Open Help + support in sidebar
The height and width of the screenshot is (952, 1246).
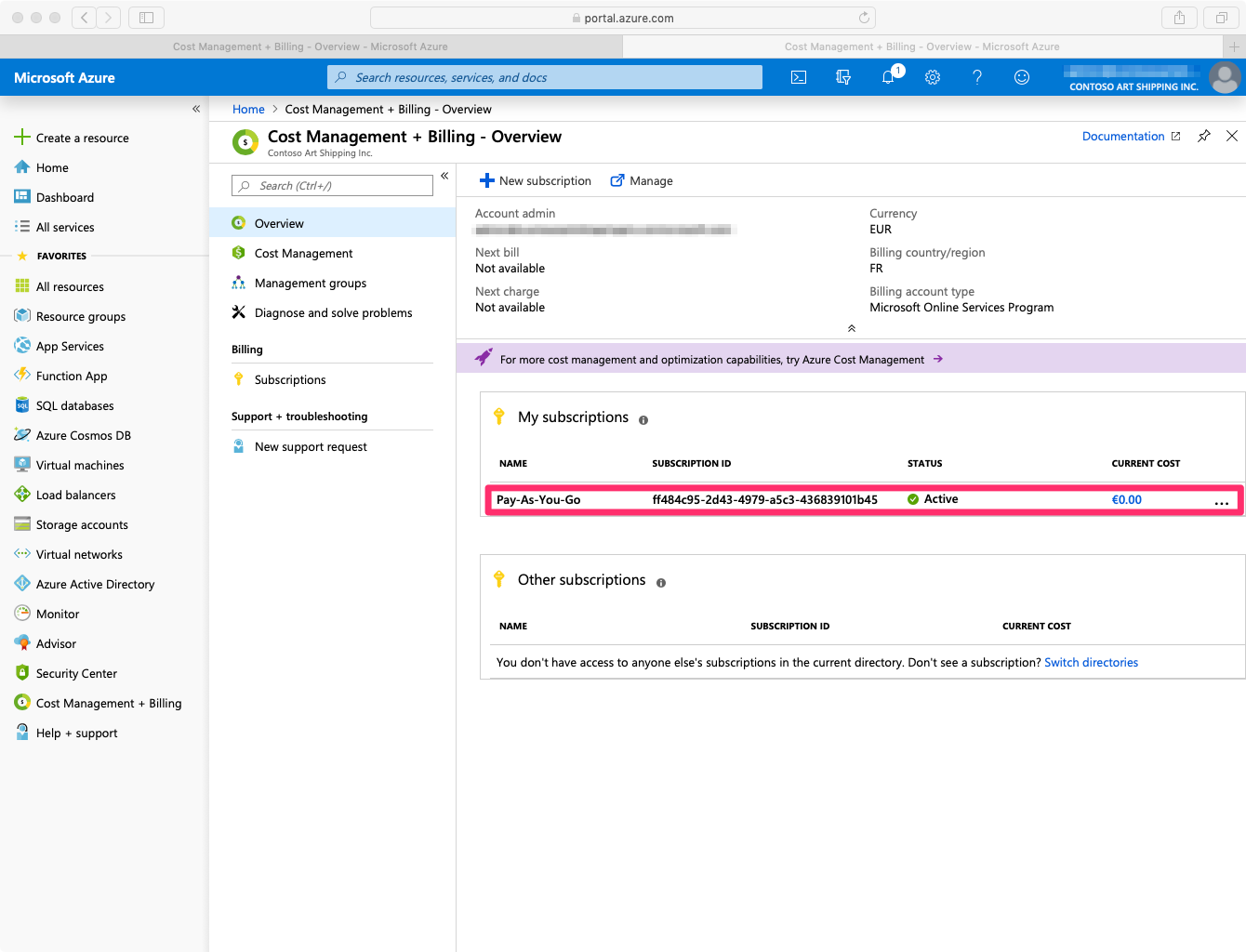click(x=66, y=733)
